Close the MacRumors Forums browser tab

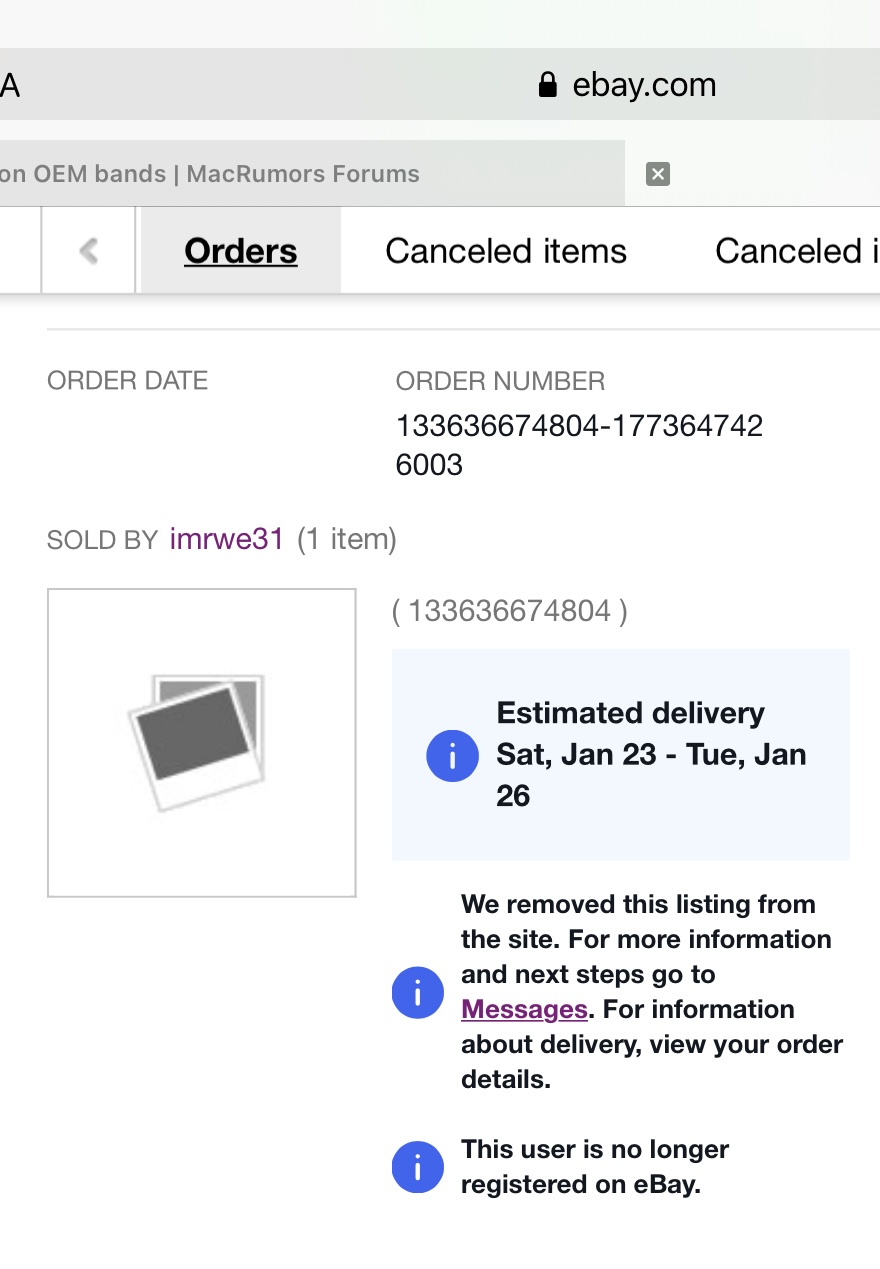[657, 174]
